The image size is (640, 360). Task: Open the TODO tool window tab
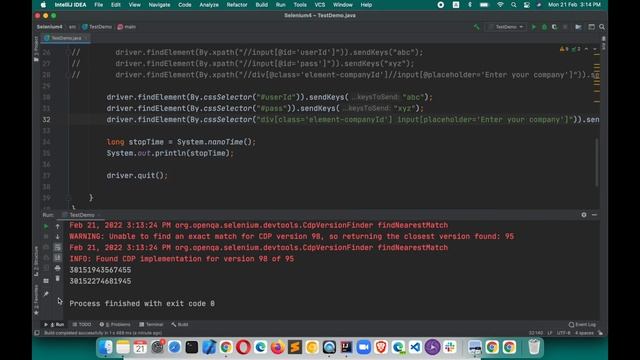pyautogui.click(x=82, y=324)
